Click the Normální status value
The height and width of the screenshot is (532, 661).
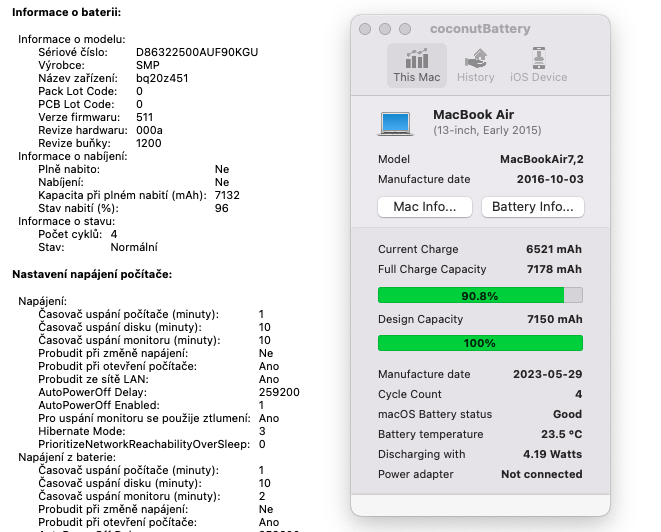point(134,247)
